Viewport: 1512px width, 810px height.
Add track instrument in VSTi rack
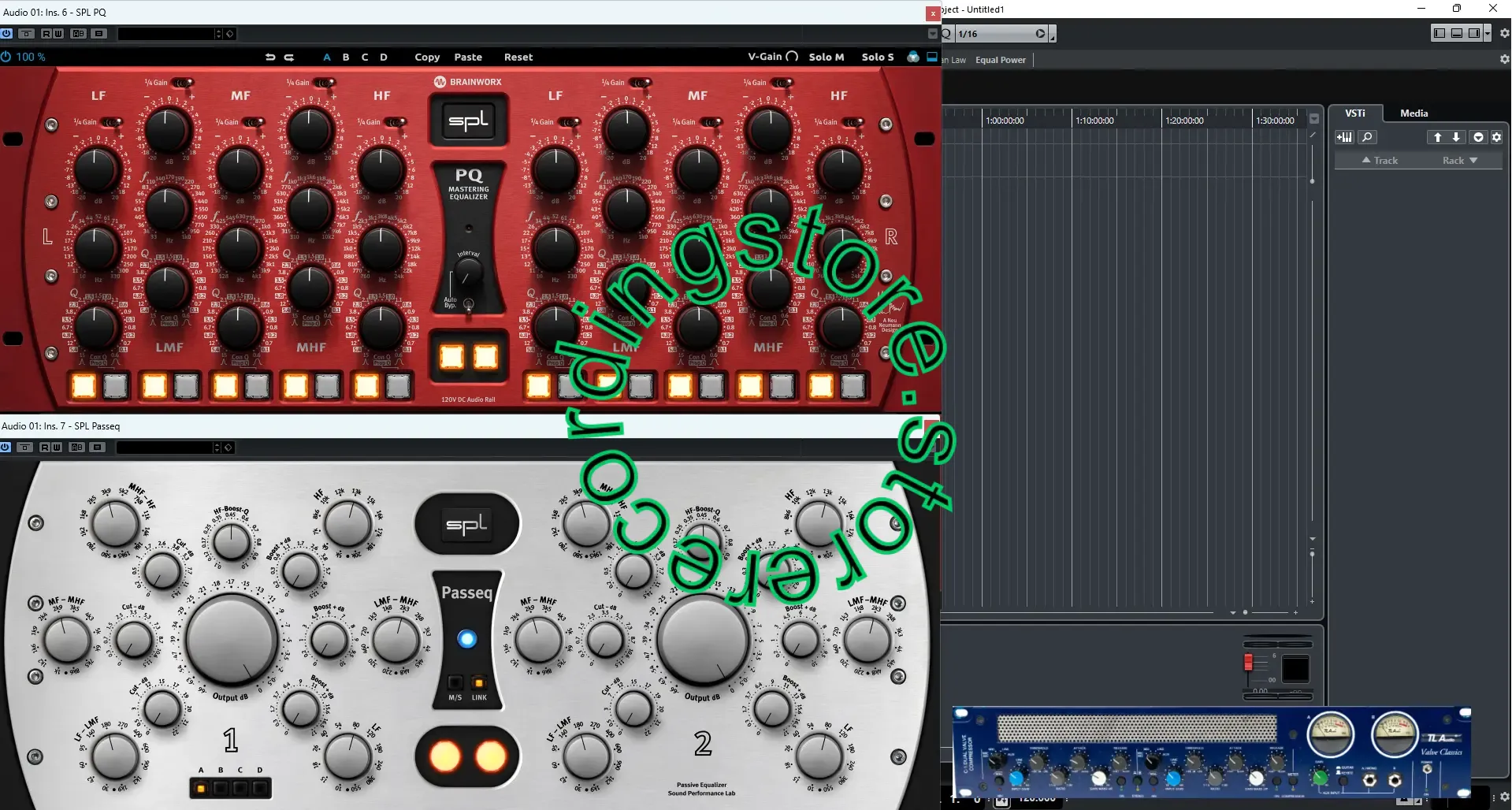pyautogui.click(x=1344, y=137)
